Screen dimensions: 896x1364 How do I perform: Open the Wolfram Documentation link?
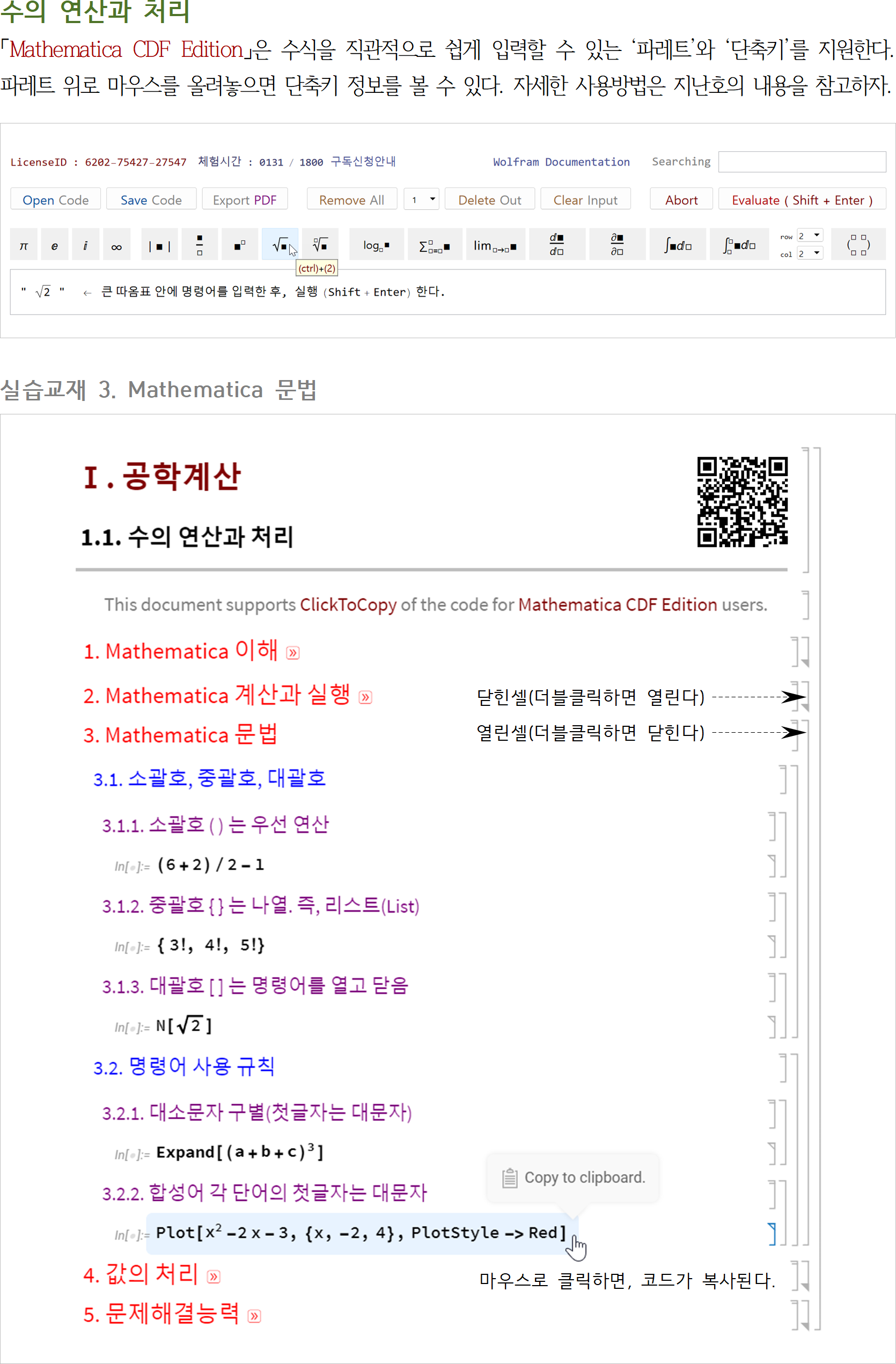click(561, 162)
